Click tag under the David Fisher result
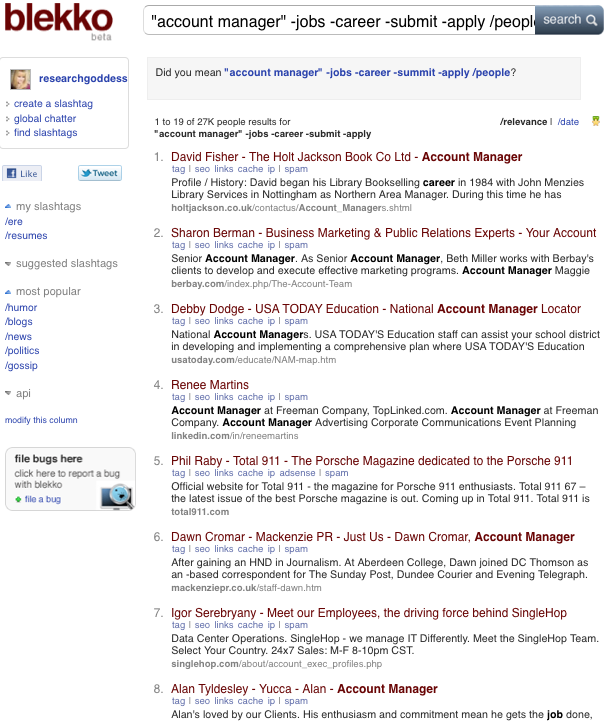The height and width of the screenshot is (721, 611). (178, 169)
